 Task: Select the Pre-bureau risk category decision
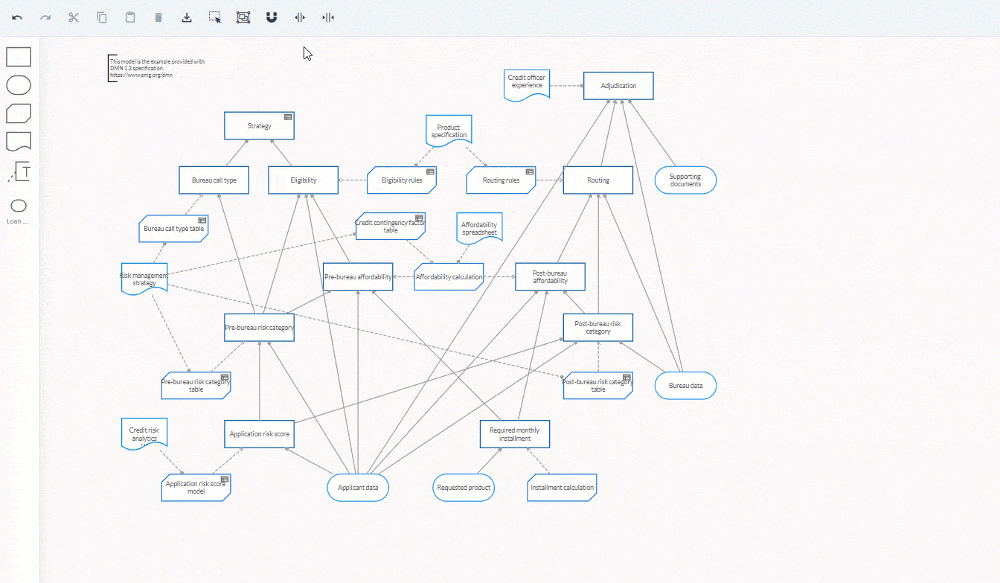coord(260,327)
